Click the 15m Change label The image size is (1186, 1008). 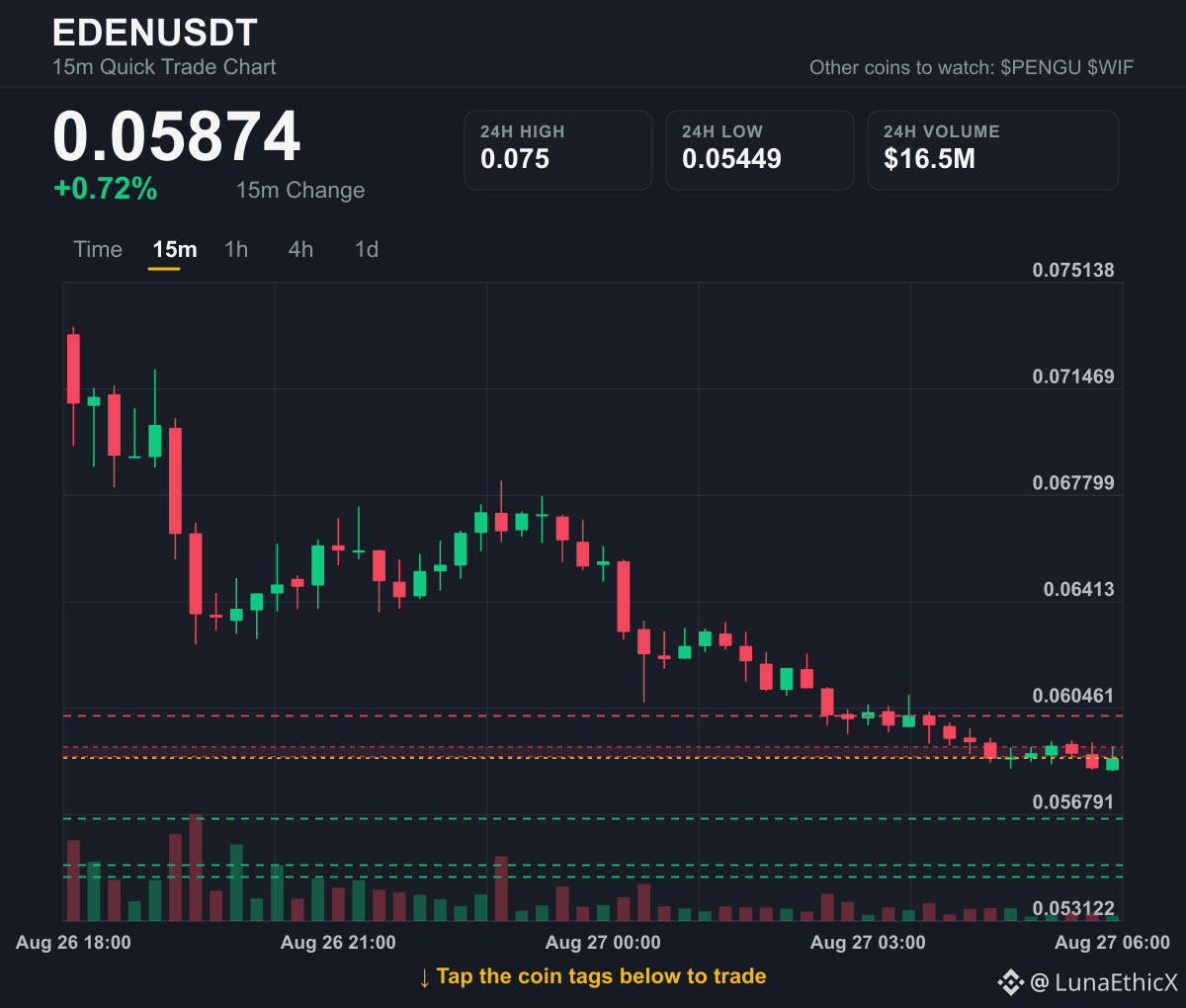pyautogui.click(x=300, y=190)
